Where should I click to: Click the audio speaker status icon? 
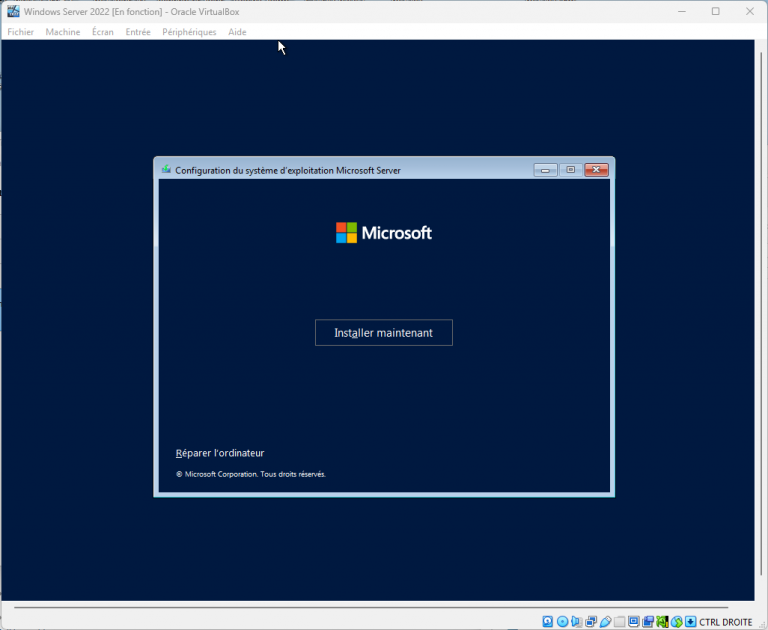click(576, 621)
